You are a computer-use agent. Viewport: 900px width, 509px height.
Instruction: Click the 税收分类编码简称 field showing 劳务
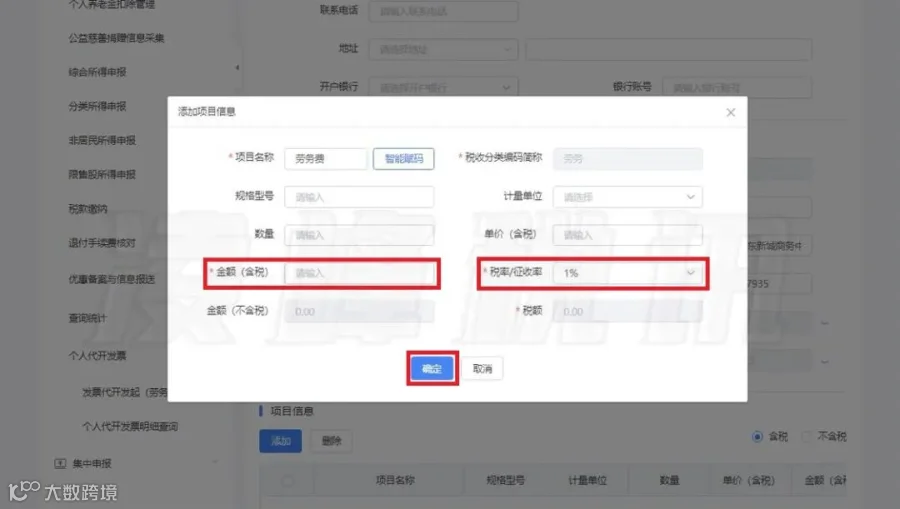pos(627,158)
